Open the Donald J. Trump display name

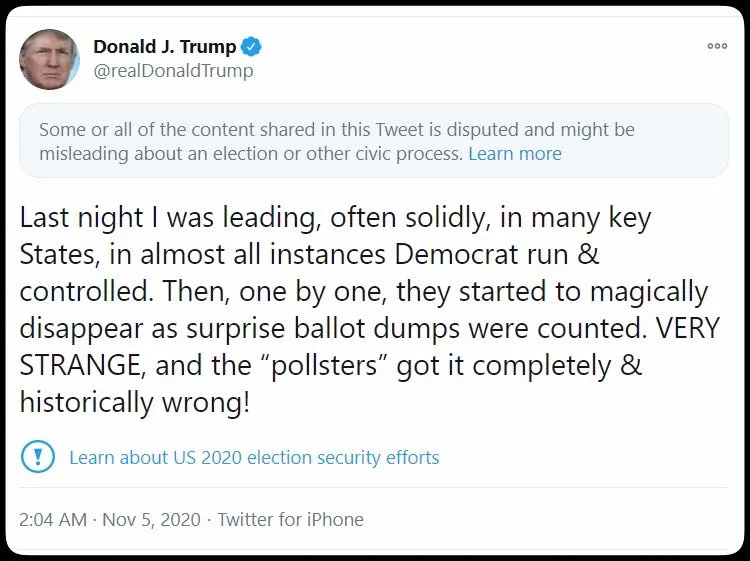[165, 47]
